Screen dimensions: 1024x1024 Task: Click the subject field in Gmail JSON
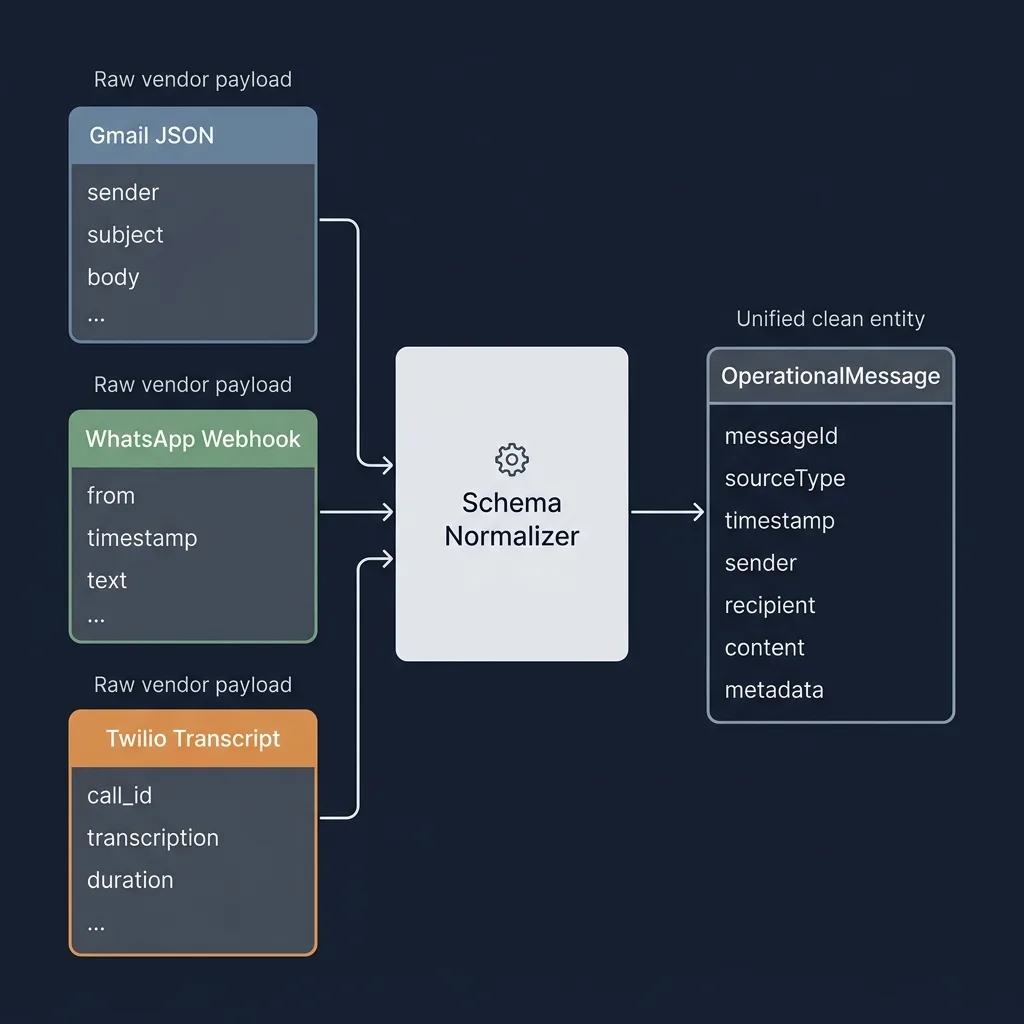point(125,235)
